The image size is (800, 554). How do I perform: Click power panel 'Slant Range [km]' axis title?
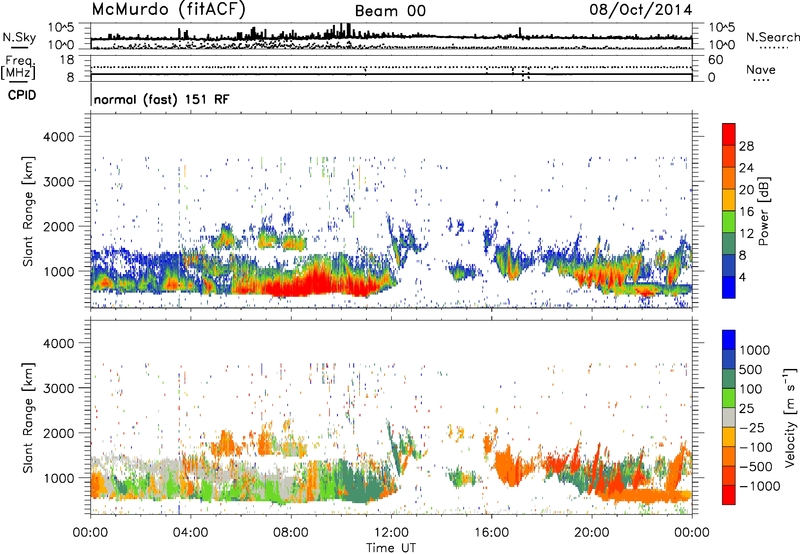pos(28,211)
